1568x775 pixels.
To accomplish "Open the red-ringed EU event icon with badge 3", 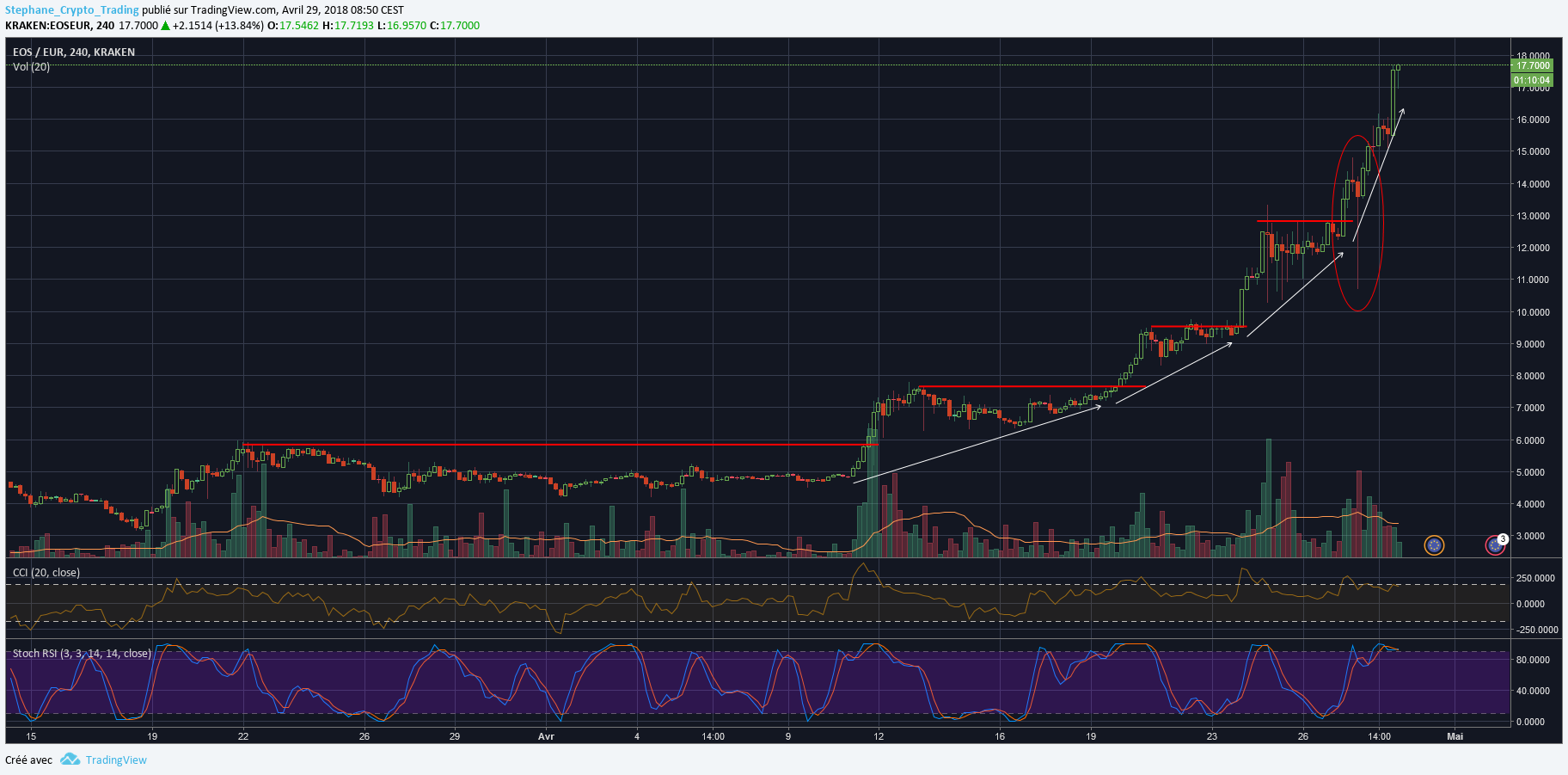I will 1496,545.
